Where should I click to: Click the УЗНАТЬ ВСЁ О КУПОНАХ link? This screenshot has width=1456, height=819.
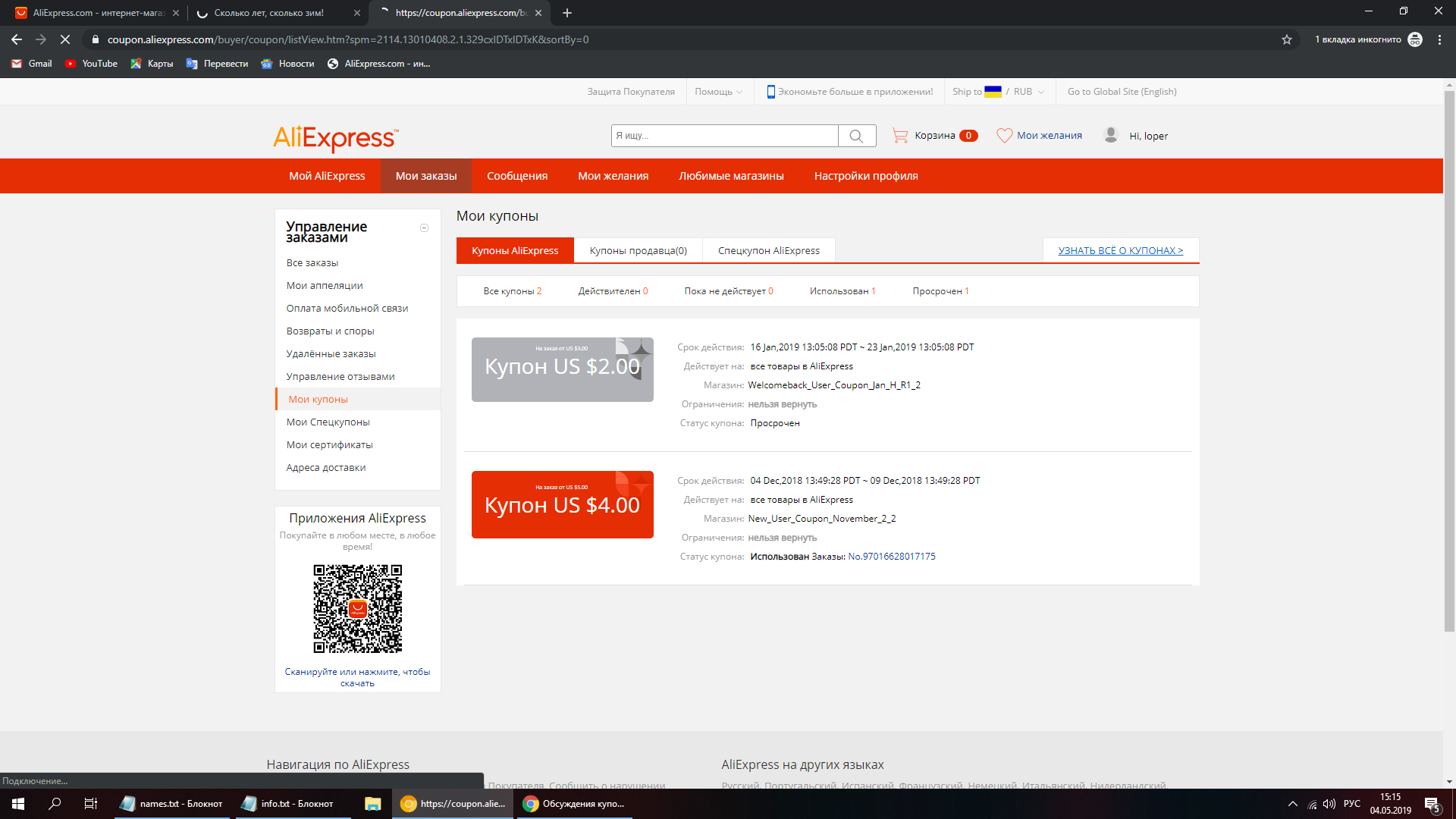click(x=1121, y=251)
